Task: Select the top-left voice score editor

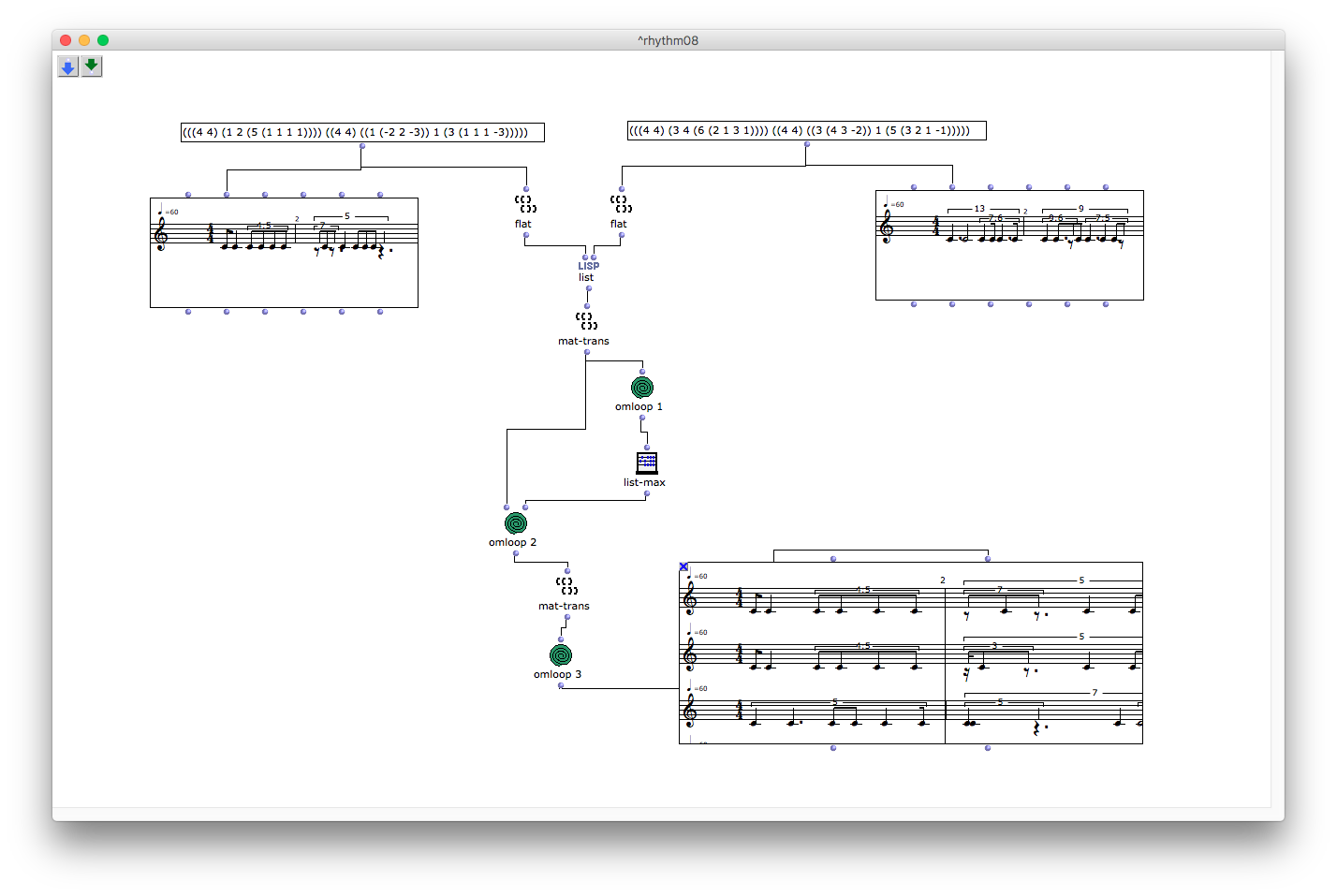Action: point(284,253)
